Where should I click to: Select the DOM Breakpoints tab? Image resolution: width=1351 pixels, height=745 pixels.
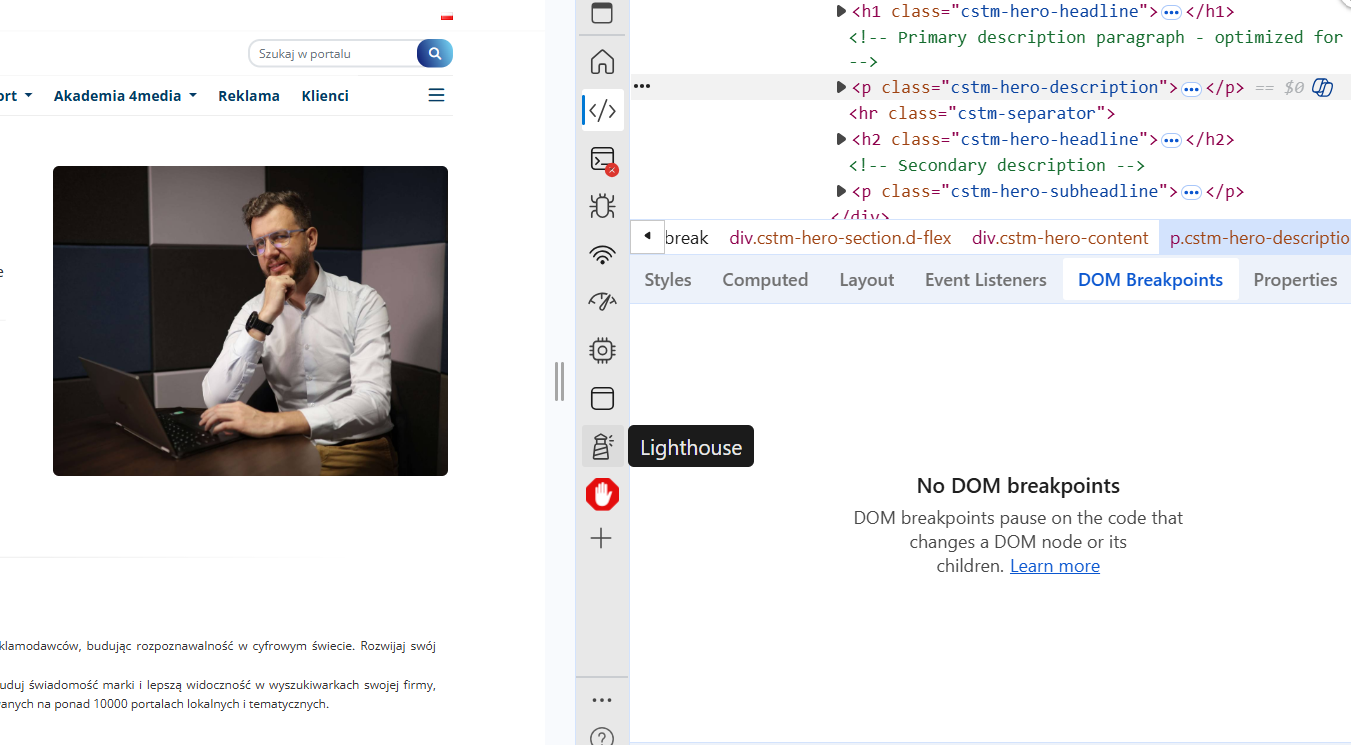click(x=1150, y=280)
